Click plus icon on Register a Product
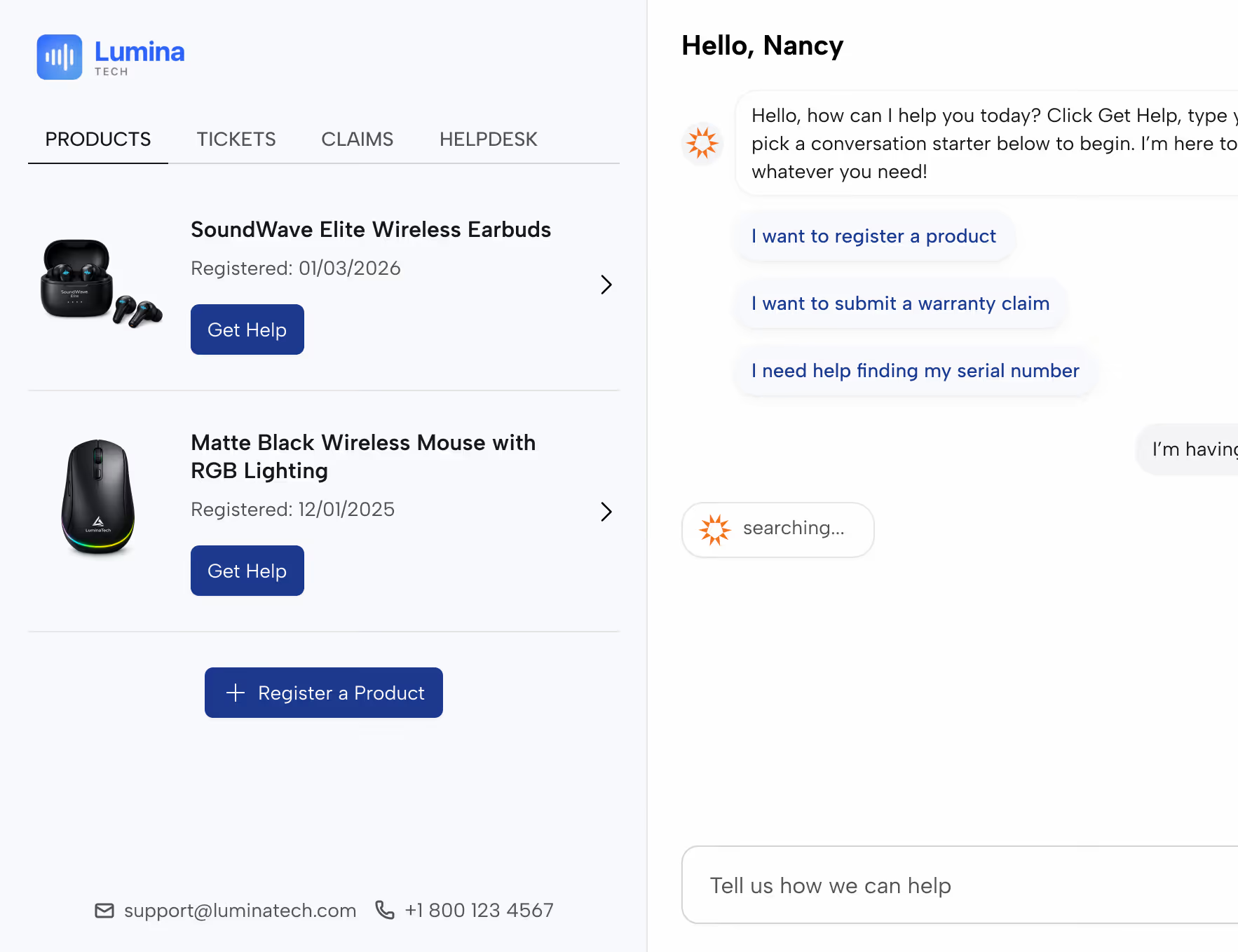 (x=236, y=693)
